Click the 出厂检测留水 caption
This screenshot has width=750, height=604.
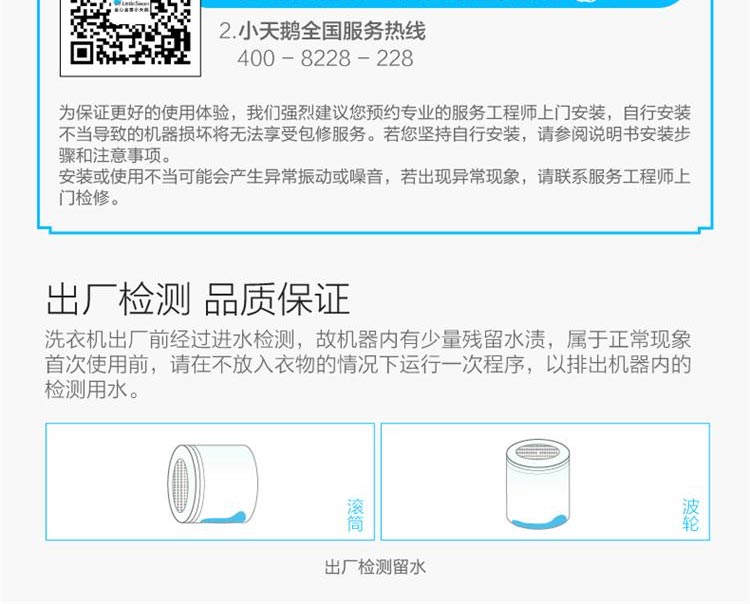(375, 567)
